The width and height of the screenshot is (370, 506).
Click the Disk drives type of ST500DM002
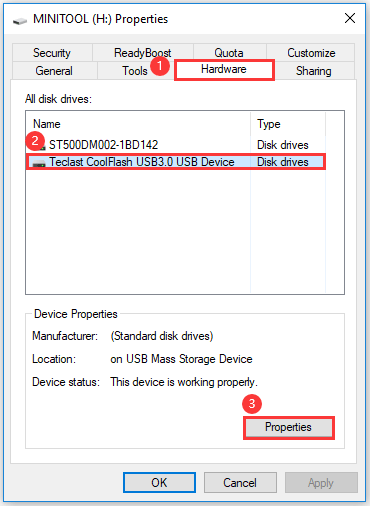[283, 145]
